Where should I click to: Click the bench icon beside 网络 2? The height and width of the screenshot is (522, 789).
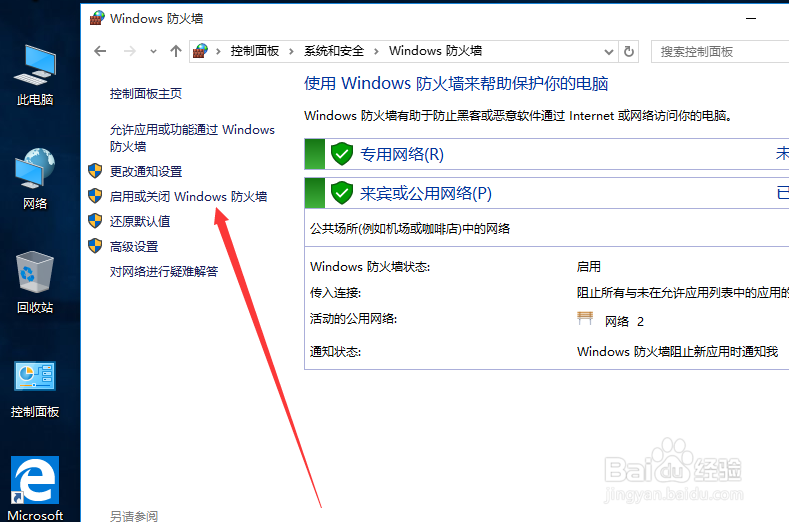click(x=585, y=319)
